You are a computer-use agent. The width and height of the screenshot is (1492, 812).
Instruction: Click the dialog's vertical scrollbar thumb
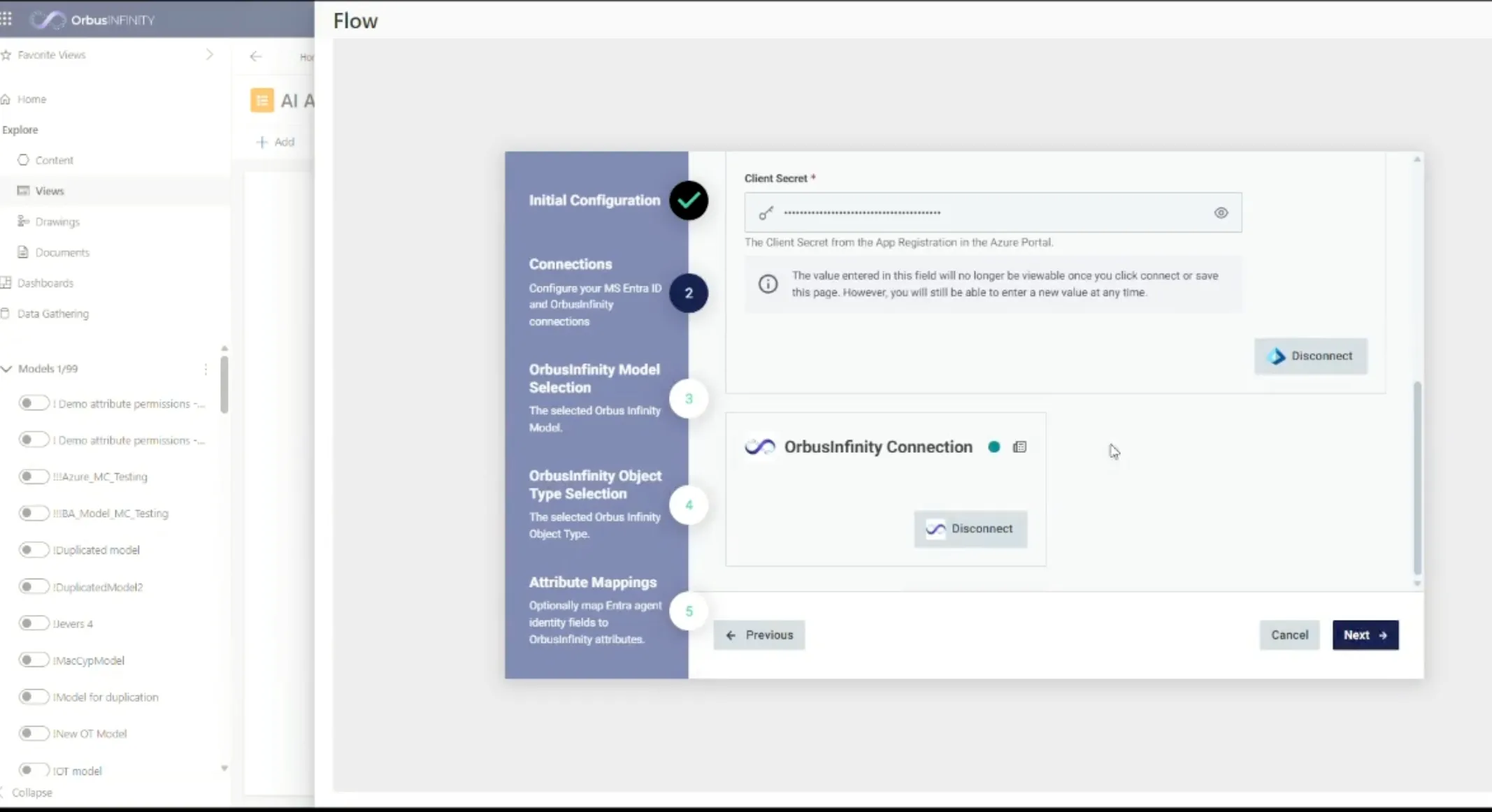point(1417,478)
